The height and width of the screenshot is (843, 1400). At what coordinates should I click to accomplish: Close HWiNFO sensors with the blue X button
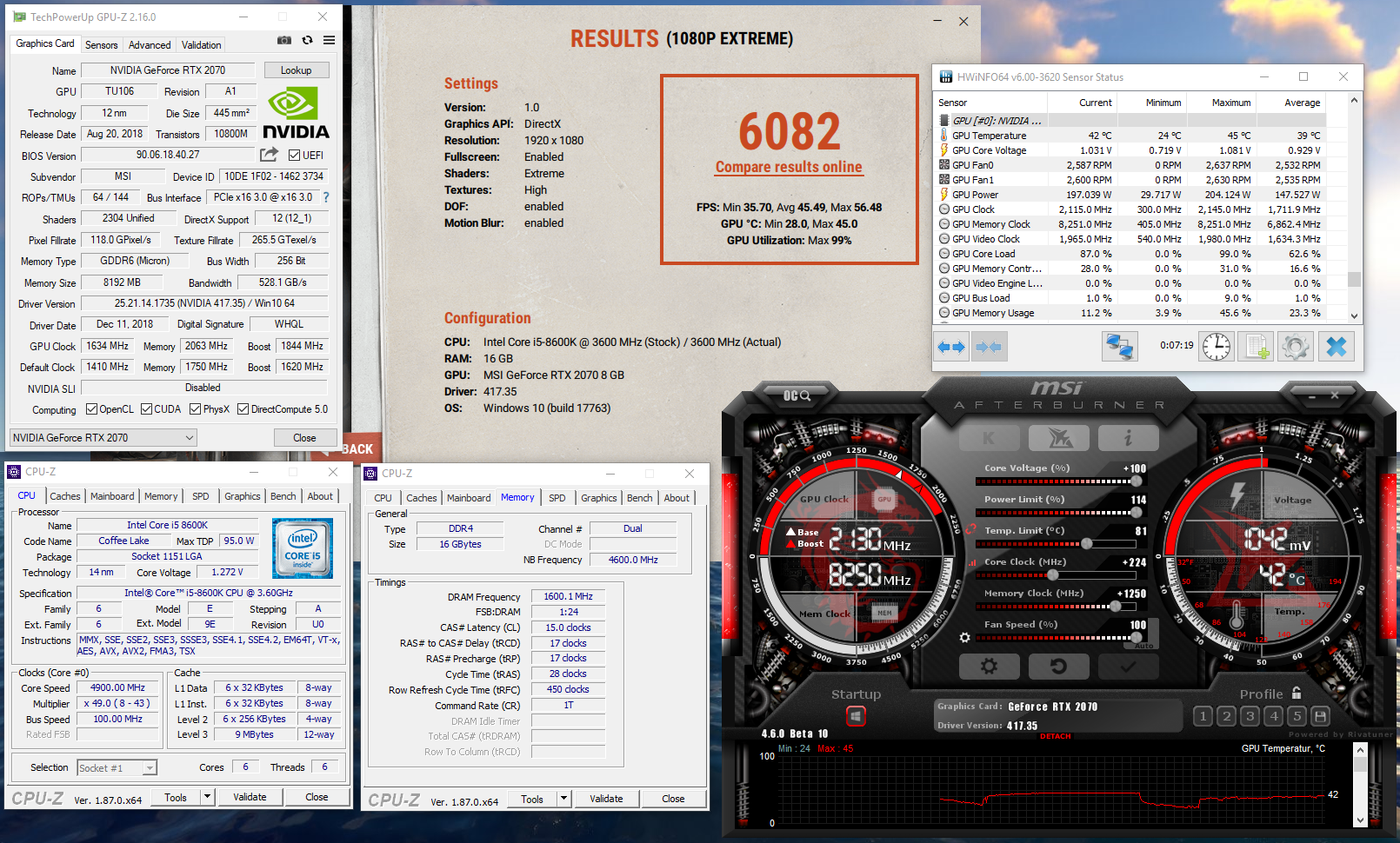coord(1337,348)
